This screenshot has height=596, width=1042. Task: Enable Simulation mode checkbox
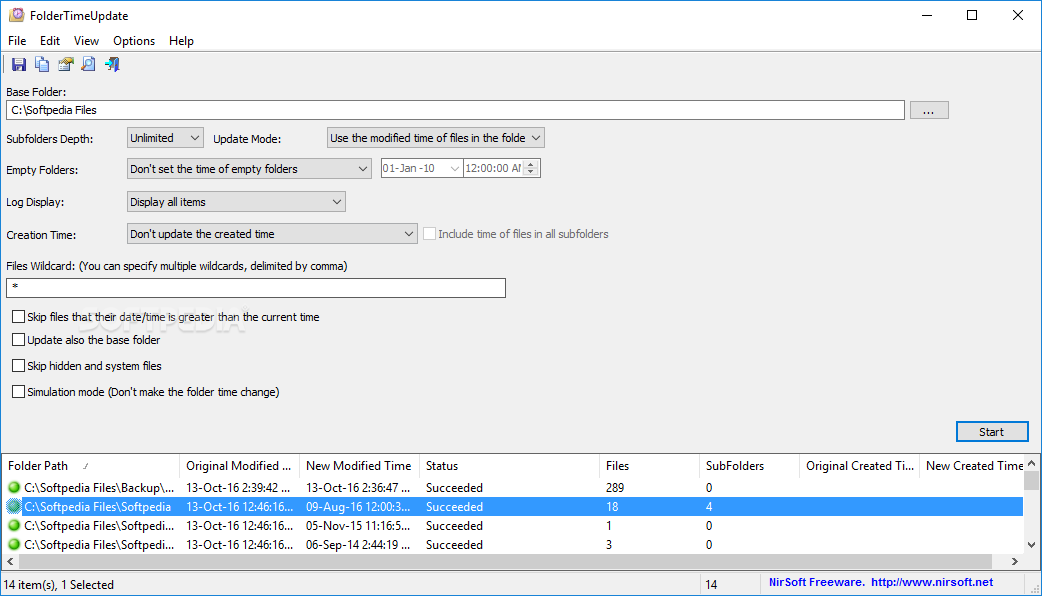click(19, 392)
